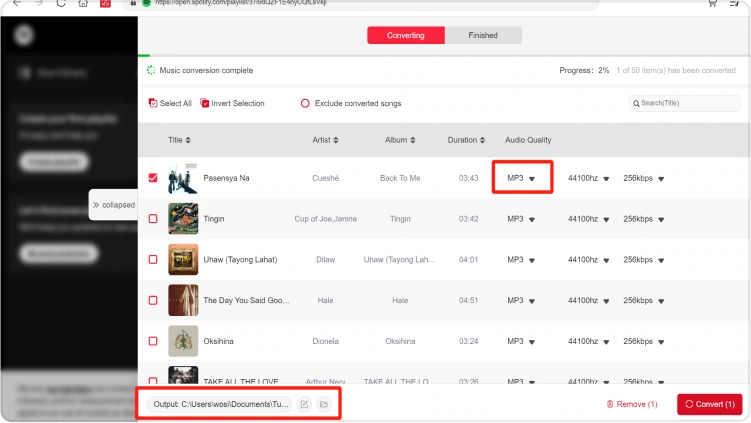
Task: Go back with the left arrow icon
Action: coord(17,3)
